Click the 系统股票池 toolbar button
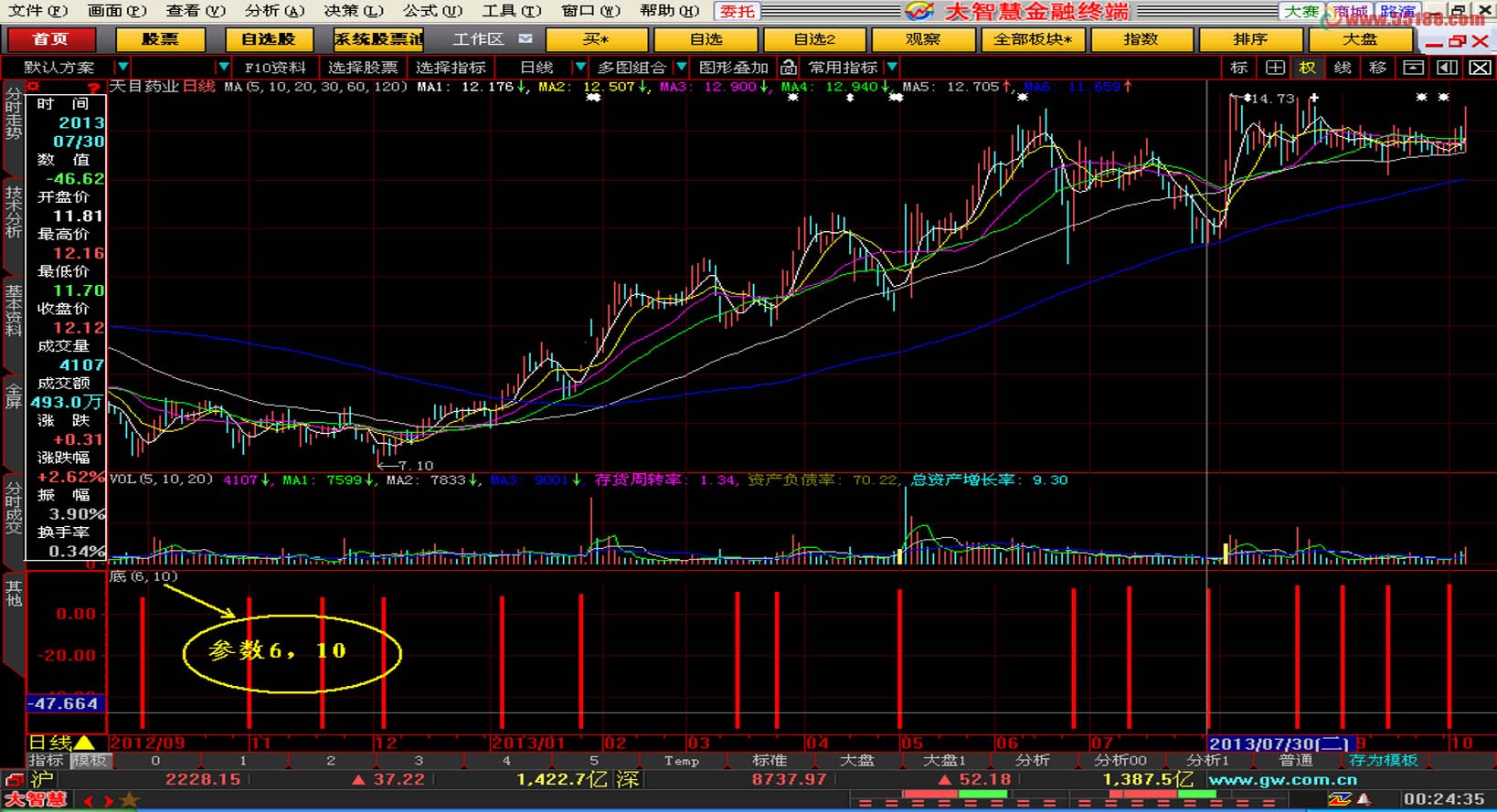Viewport: 1497px width, 812px height. tap(378, 39)
